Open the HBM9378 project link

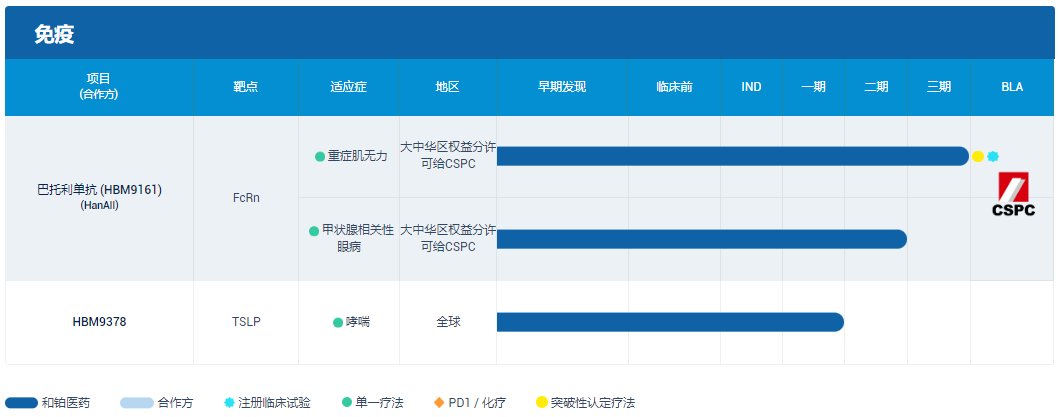(99, 322)
